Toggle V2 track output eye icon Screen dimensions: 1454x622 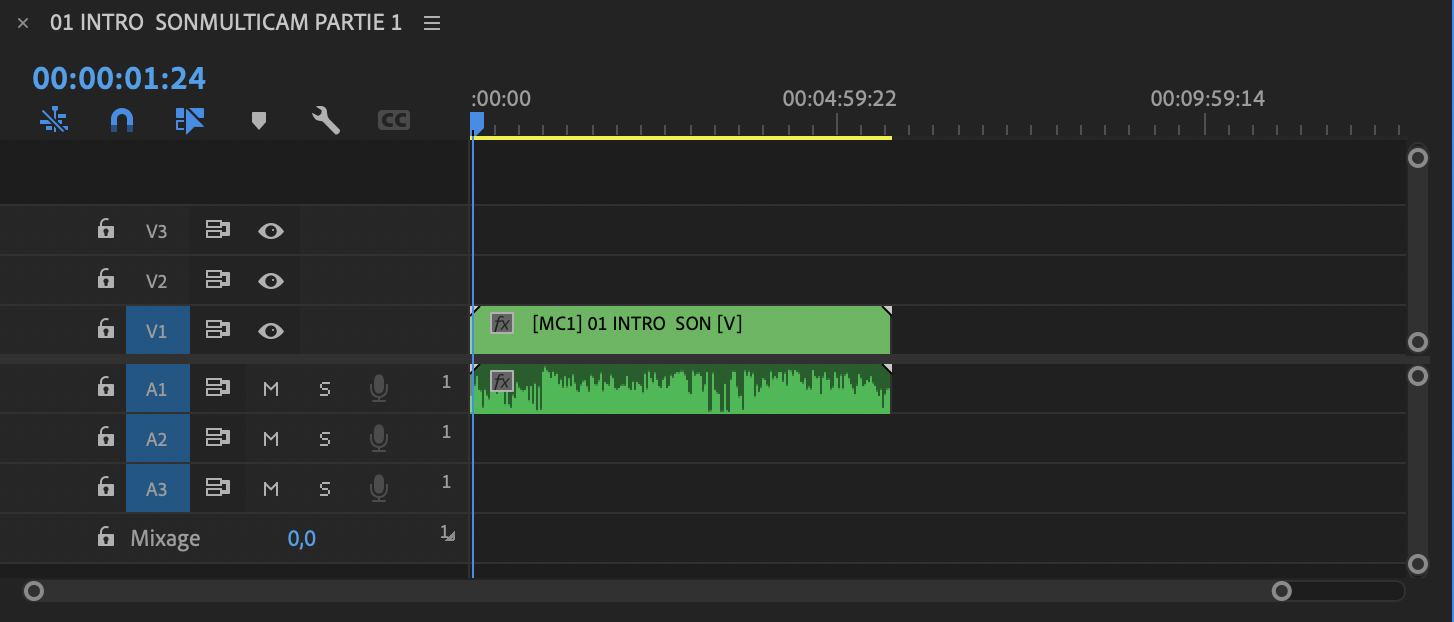(x=270, y=281)
